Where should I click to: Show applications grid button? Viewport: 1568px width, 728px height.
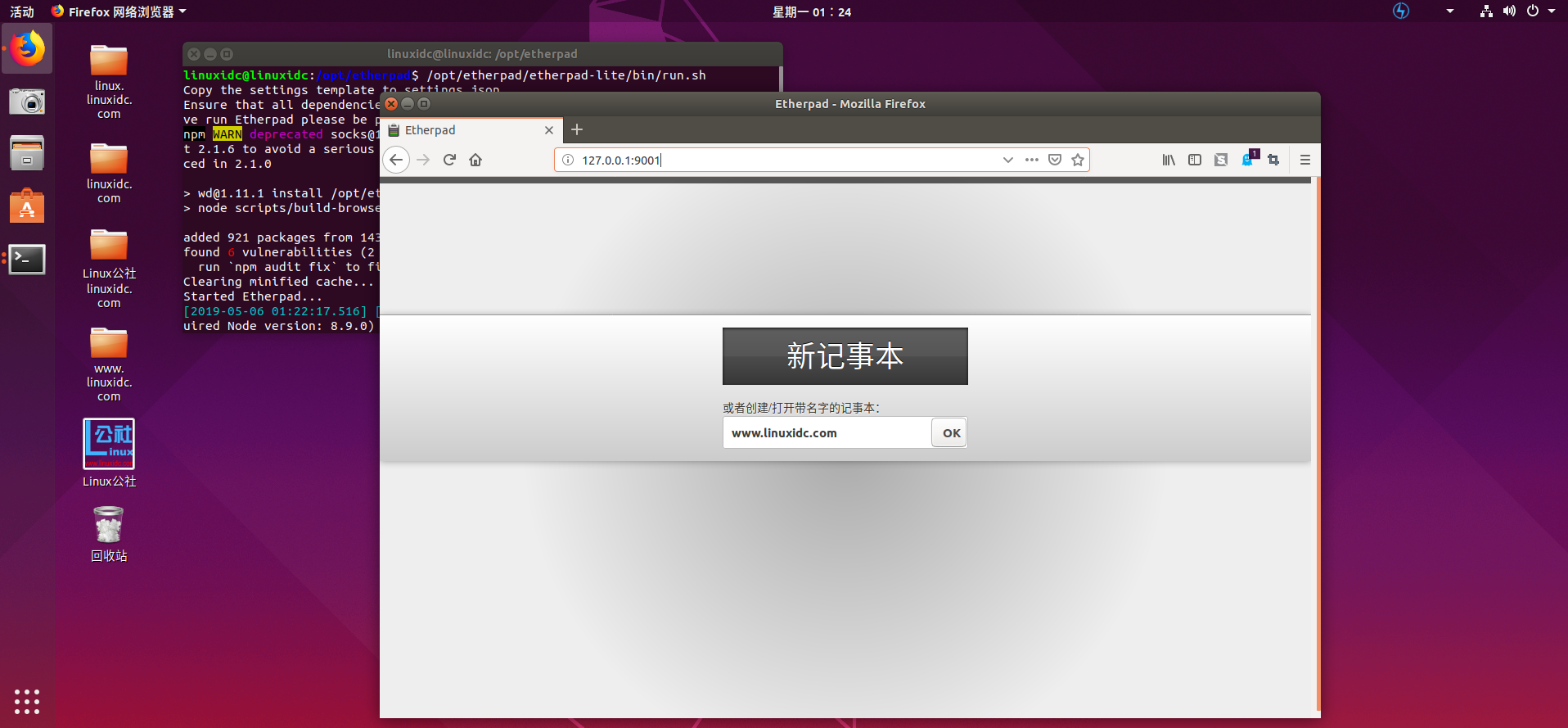[x=27, y=702]
